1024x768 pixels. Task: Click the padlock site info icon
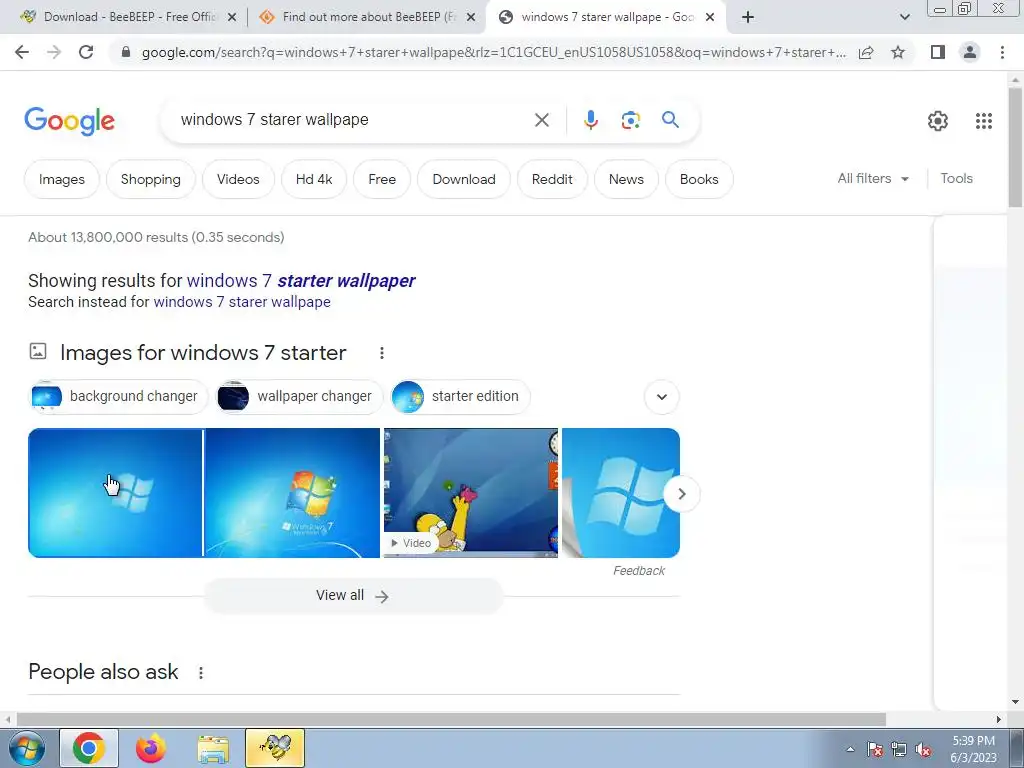click(126, 52)
